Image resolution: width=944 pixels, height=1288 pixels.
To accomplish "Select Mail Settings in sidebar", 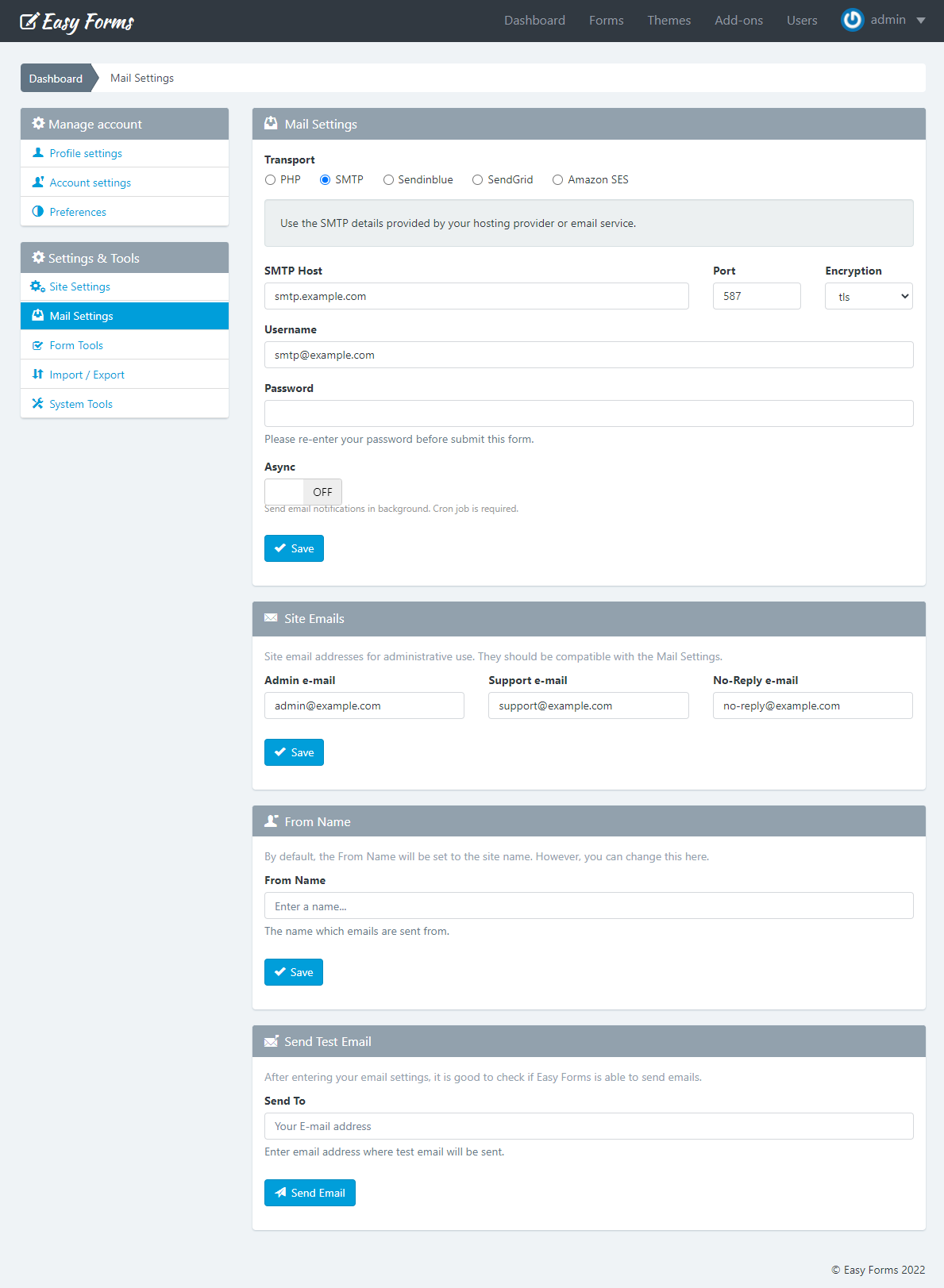I will [x=125, y=316].
